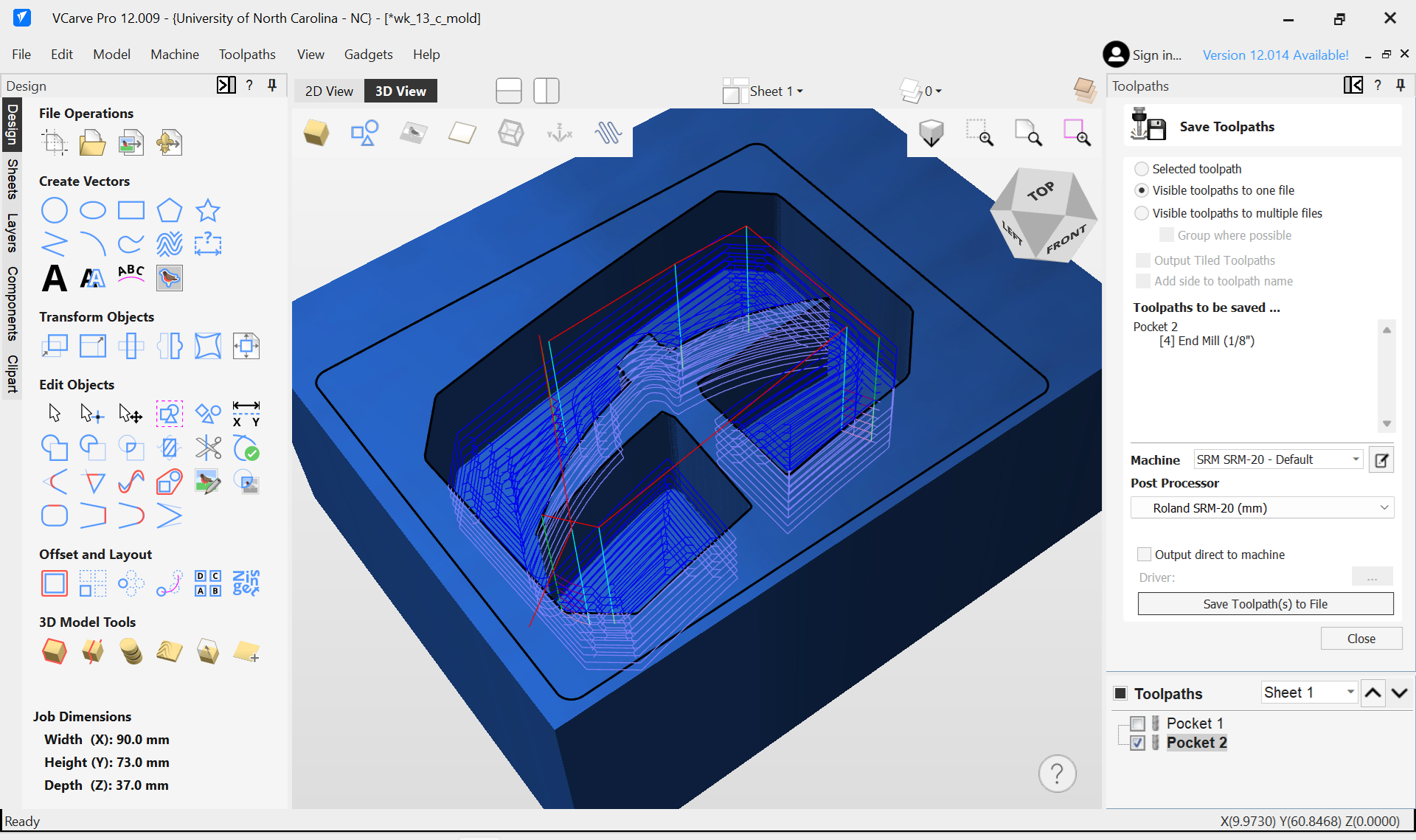Check the Pocket 1 toolpath visibility
This screenshot has width=1416, height=840.
pos(1137,723)
